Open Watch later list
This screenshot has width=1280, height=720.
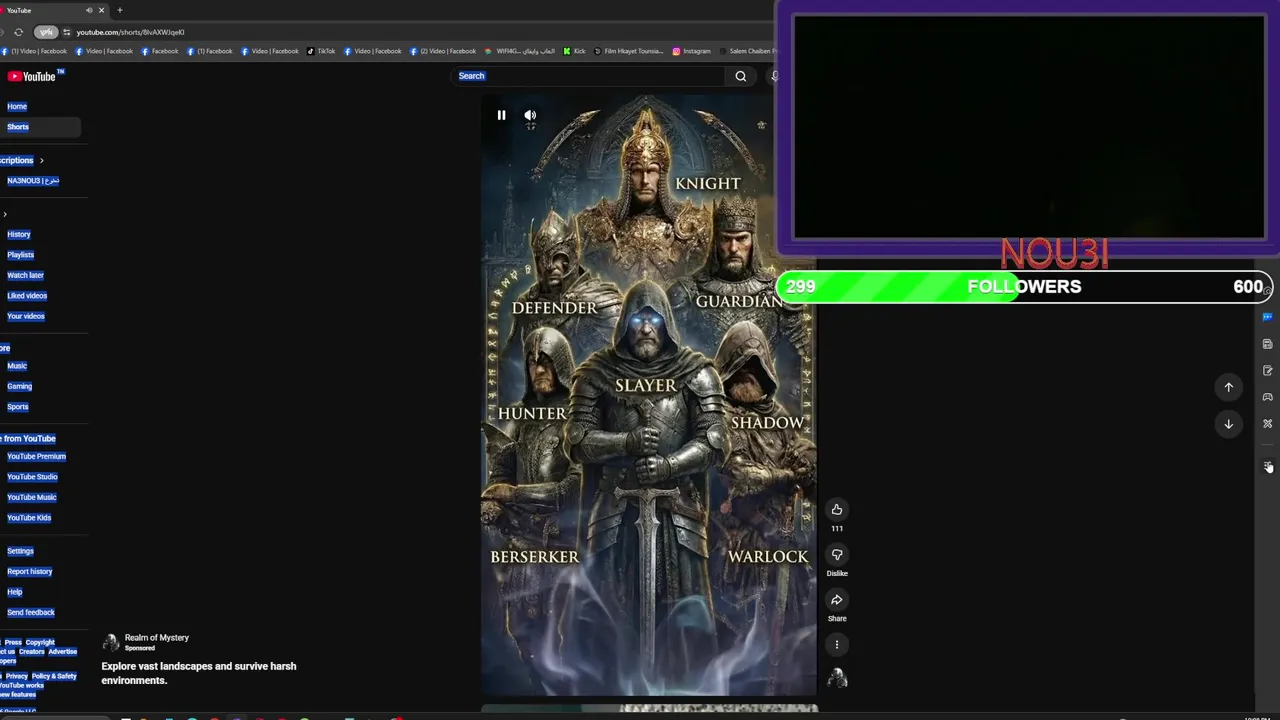point(25,275)
